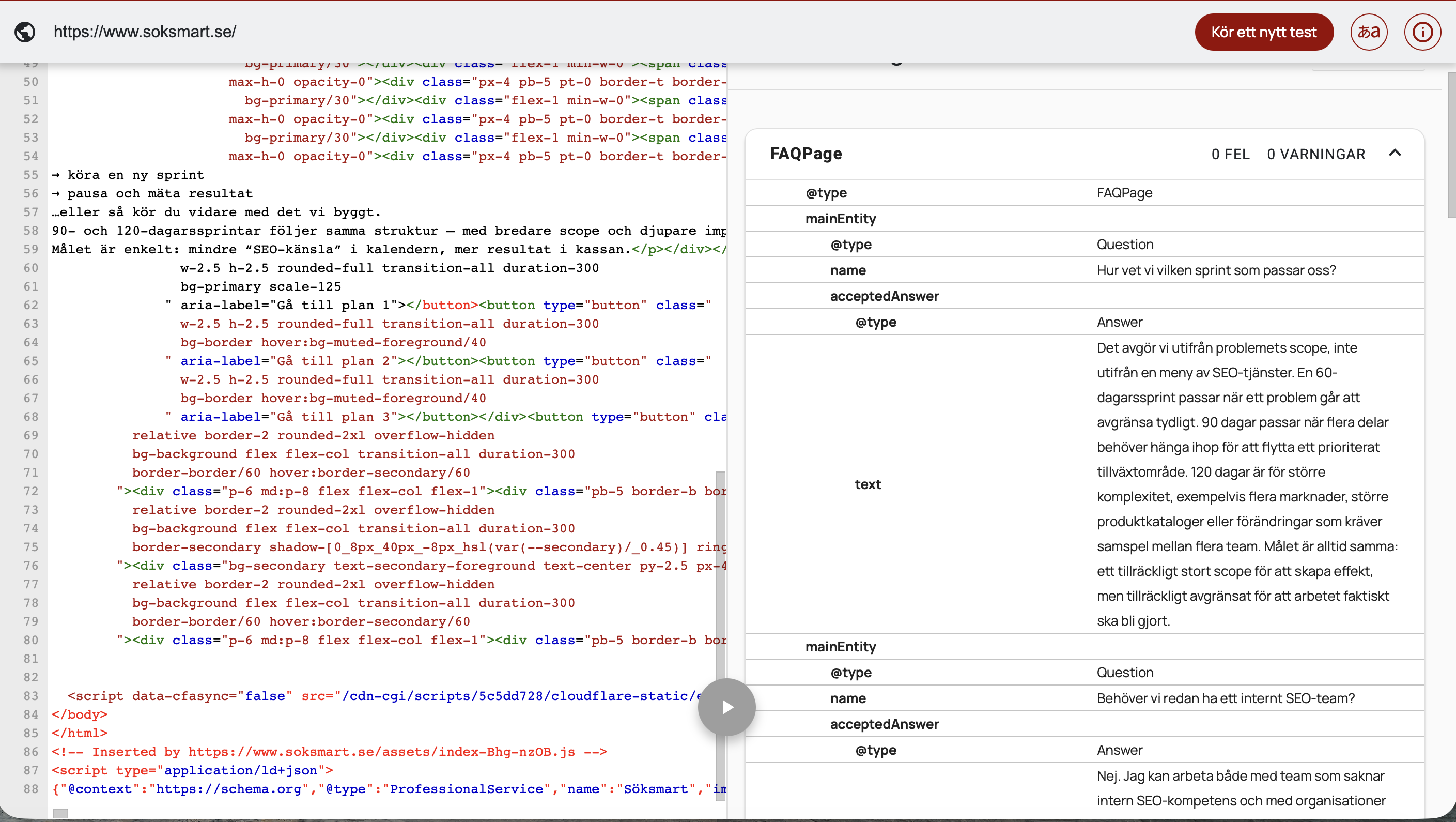Select value 'Hur vet vi vilken sprint som passar oss?'
Image resolution: width=1456 pixels, height=822 pixels.
click(1216, 270)
